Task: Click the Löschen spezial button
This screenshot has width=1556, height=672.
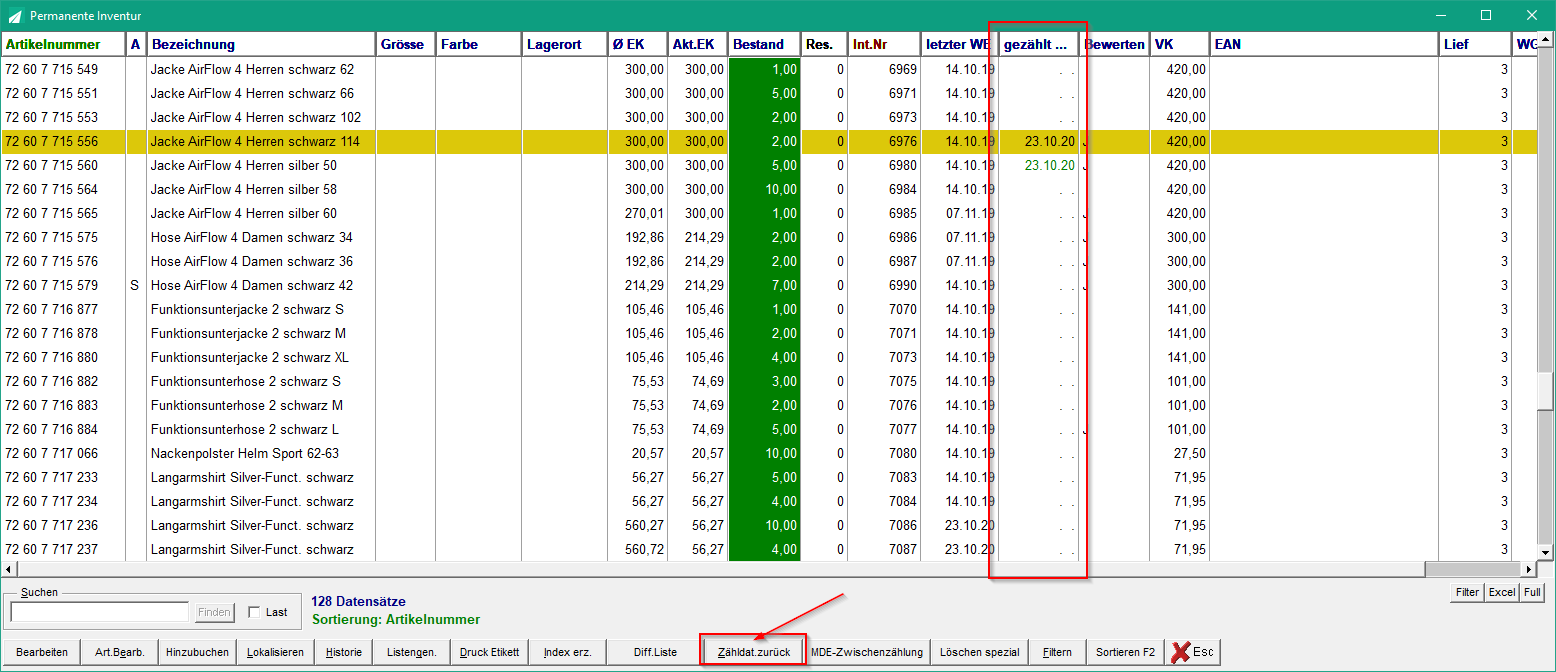Action: (x=979, y=652)
